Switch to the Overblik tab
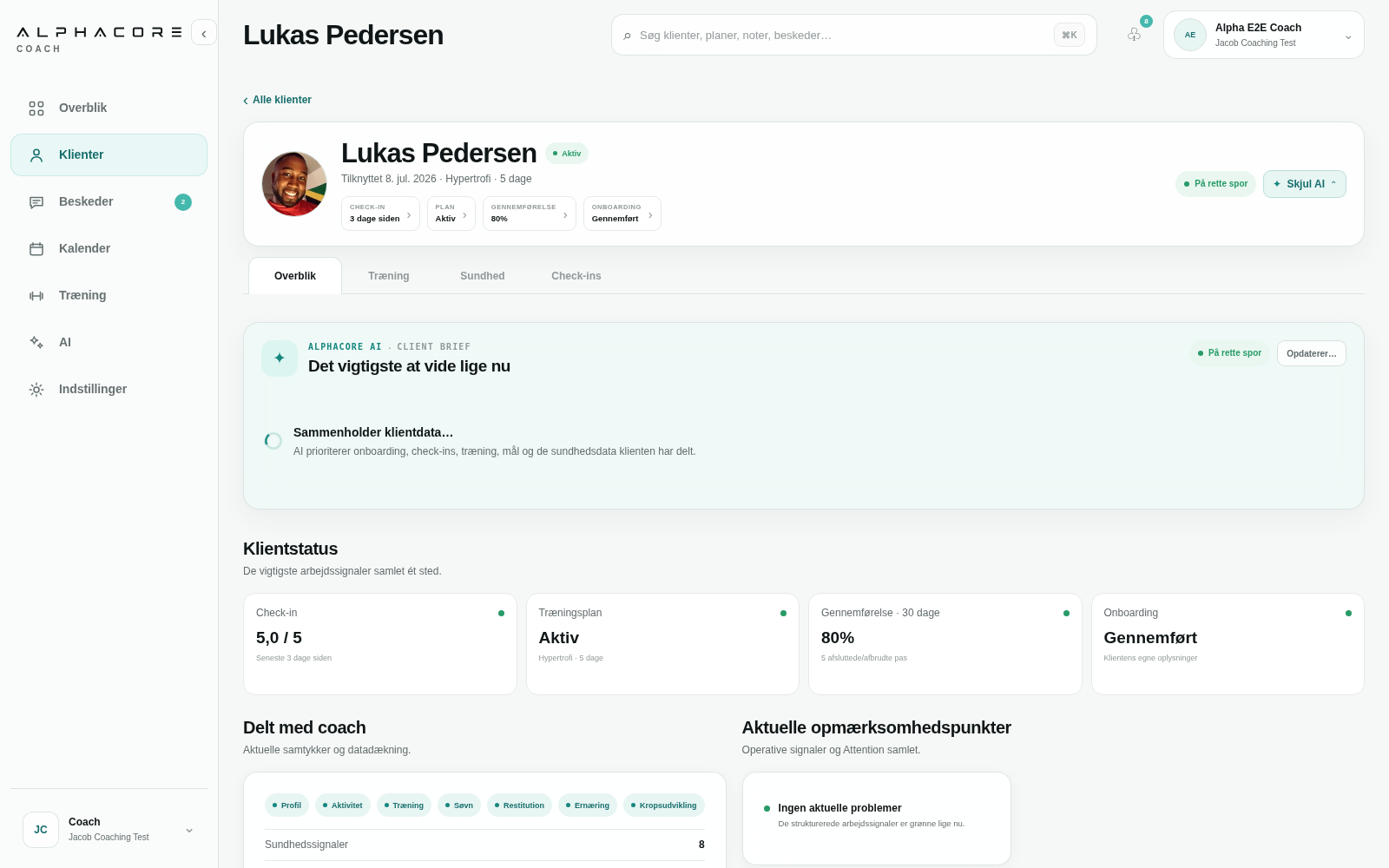 click(295, 276)
